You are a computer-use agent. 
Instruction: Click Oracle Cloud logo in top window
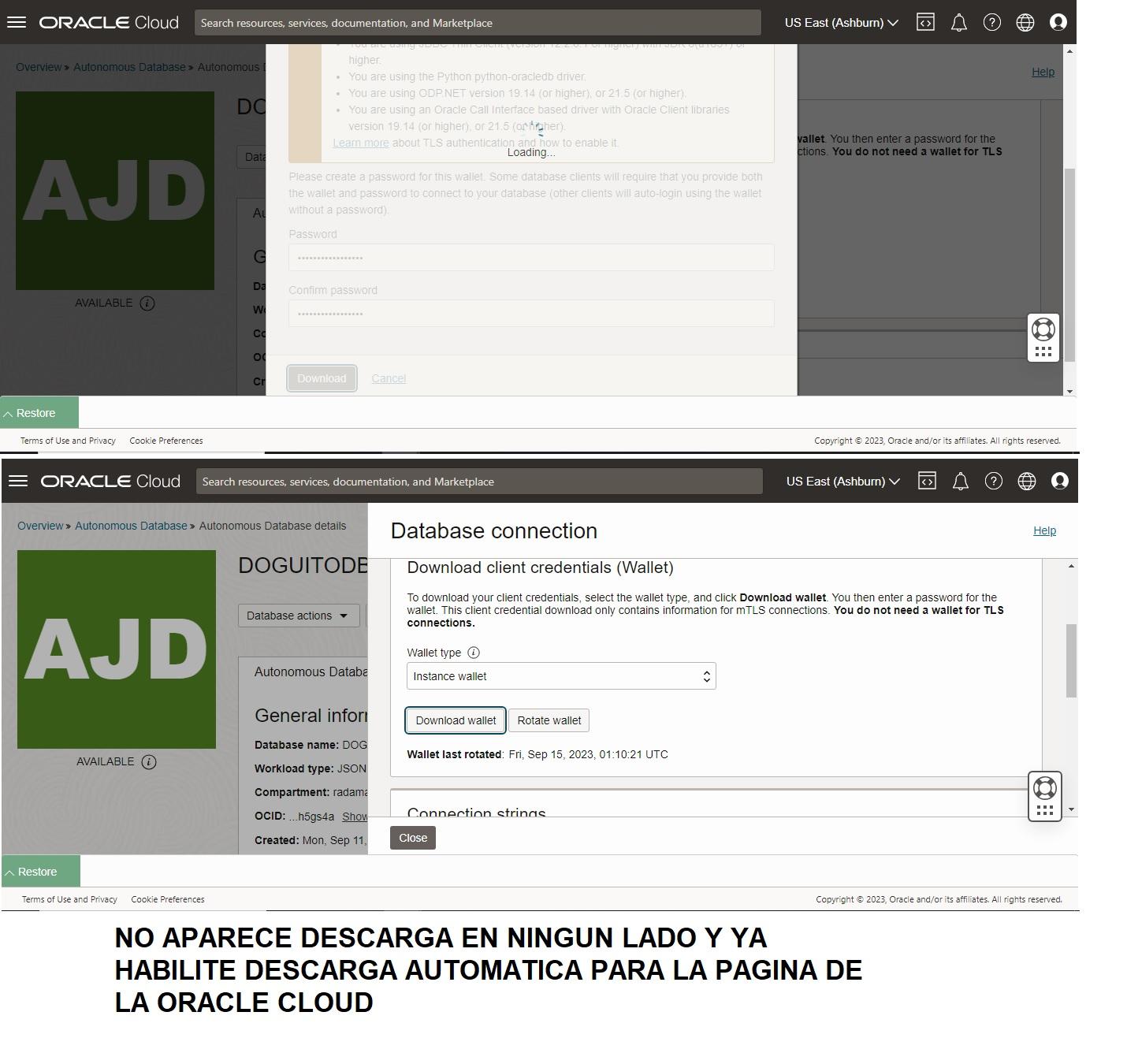[109, 23]
